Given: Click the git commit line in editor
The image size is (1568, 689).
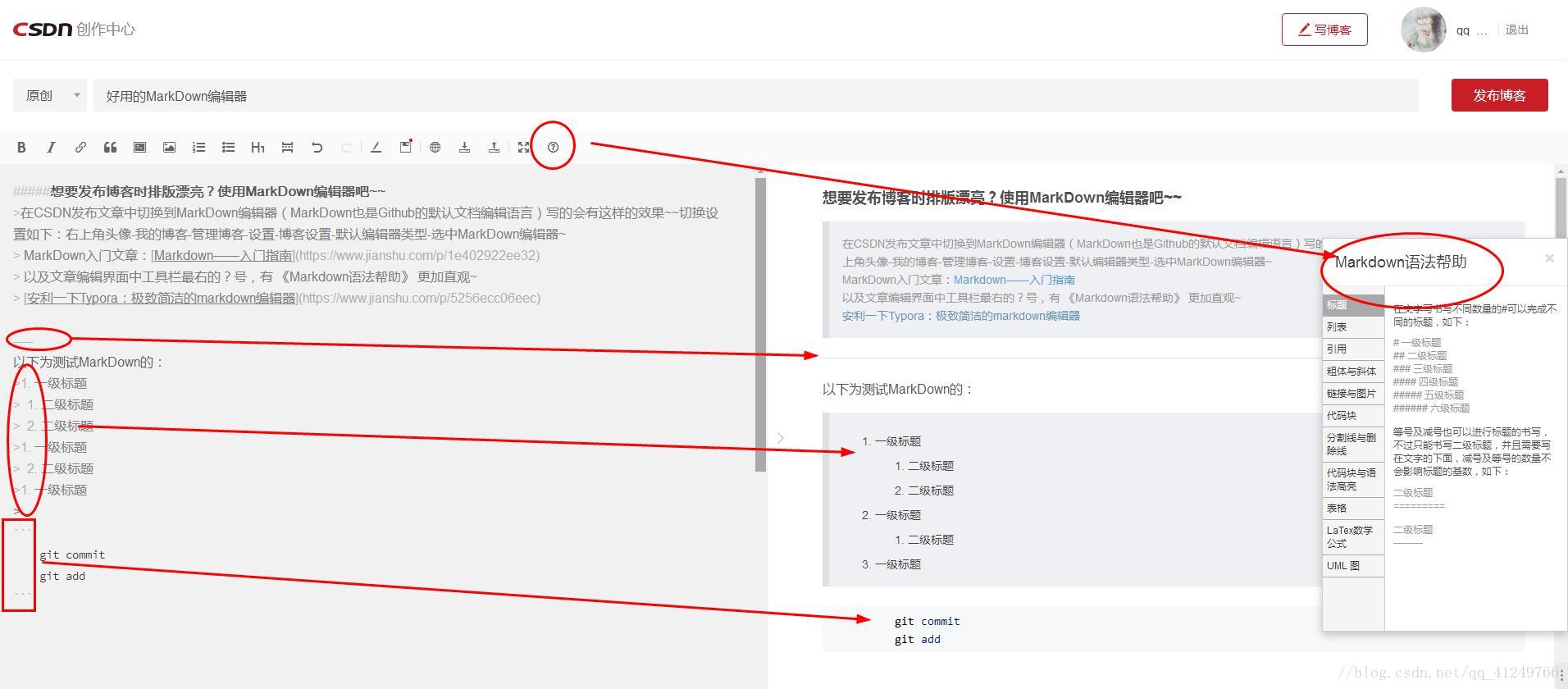Looking at the screenshot, I should click(x=72, y=555).
